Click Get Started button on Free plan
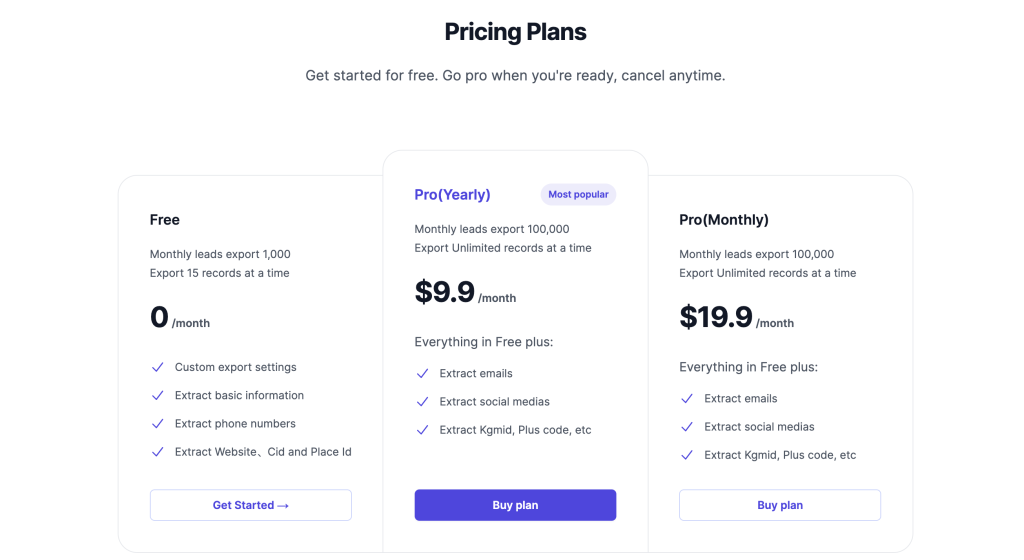The height and width of the screenshot is (560, 1024). 250,505
